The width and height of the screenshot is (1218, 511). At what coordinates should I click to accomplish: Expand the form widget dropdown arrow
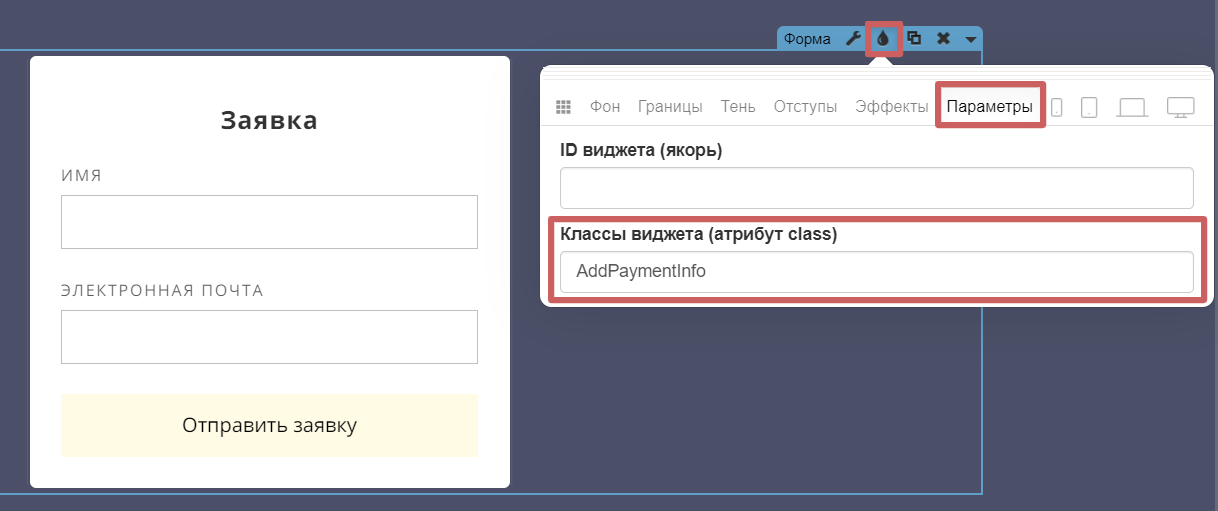[x=970, y=40]
